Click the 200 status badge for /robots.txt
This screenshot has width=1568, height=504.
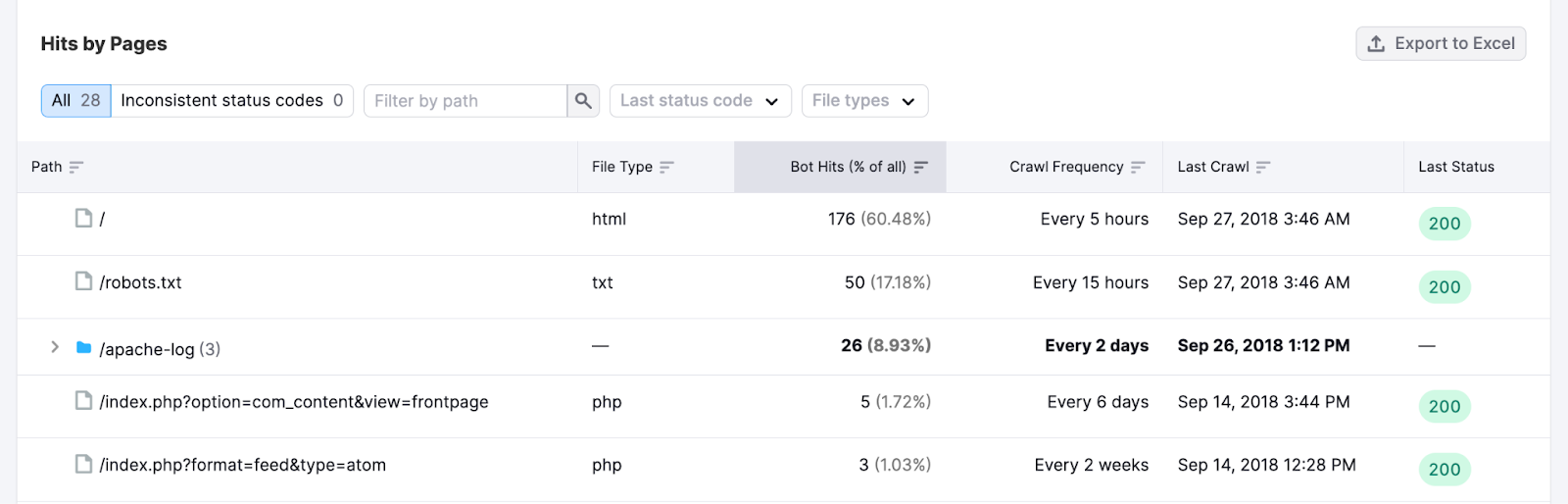(1444, 286)
